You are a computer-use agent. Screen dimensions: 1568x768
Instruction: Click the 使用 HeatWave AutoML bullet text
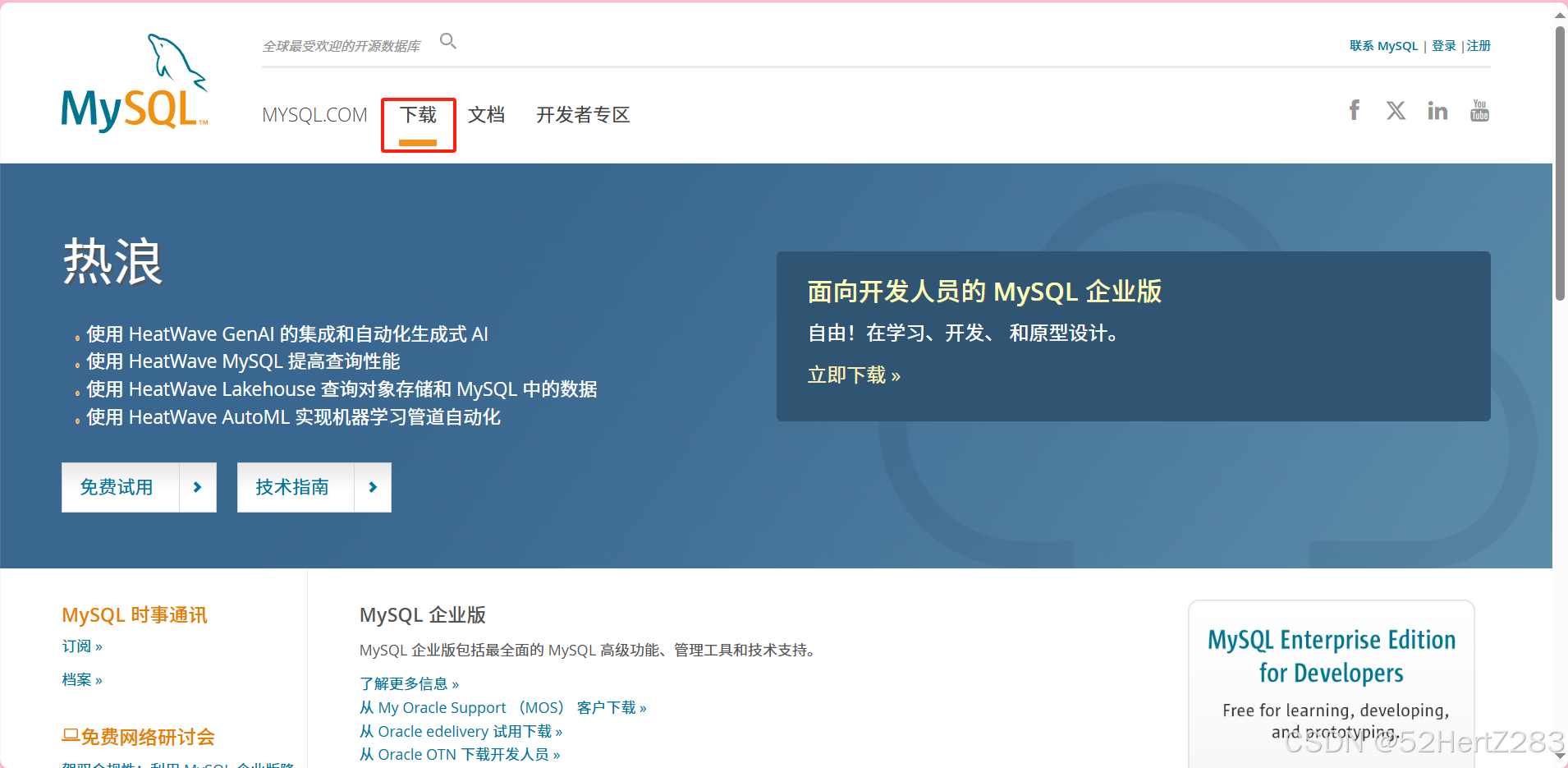[293, 417]
